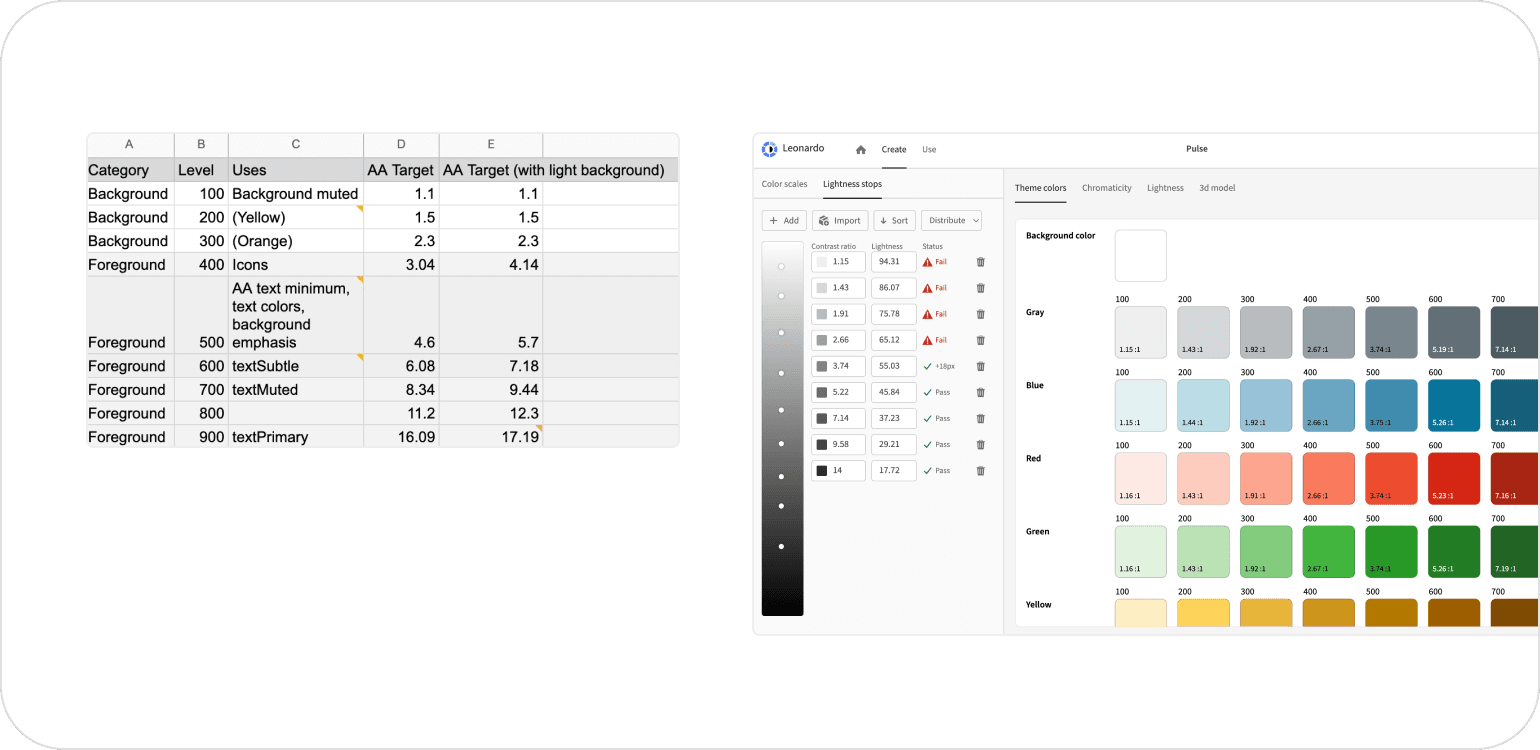Click the '3.04' AA Target cell
This screenshot has height=750, width=1540.
click(401, 265)
